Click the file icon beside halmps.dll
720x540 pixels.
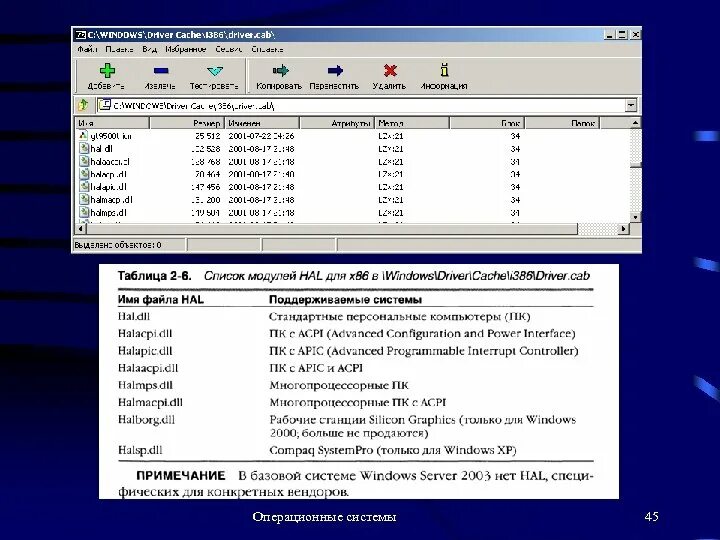[84, 212]
